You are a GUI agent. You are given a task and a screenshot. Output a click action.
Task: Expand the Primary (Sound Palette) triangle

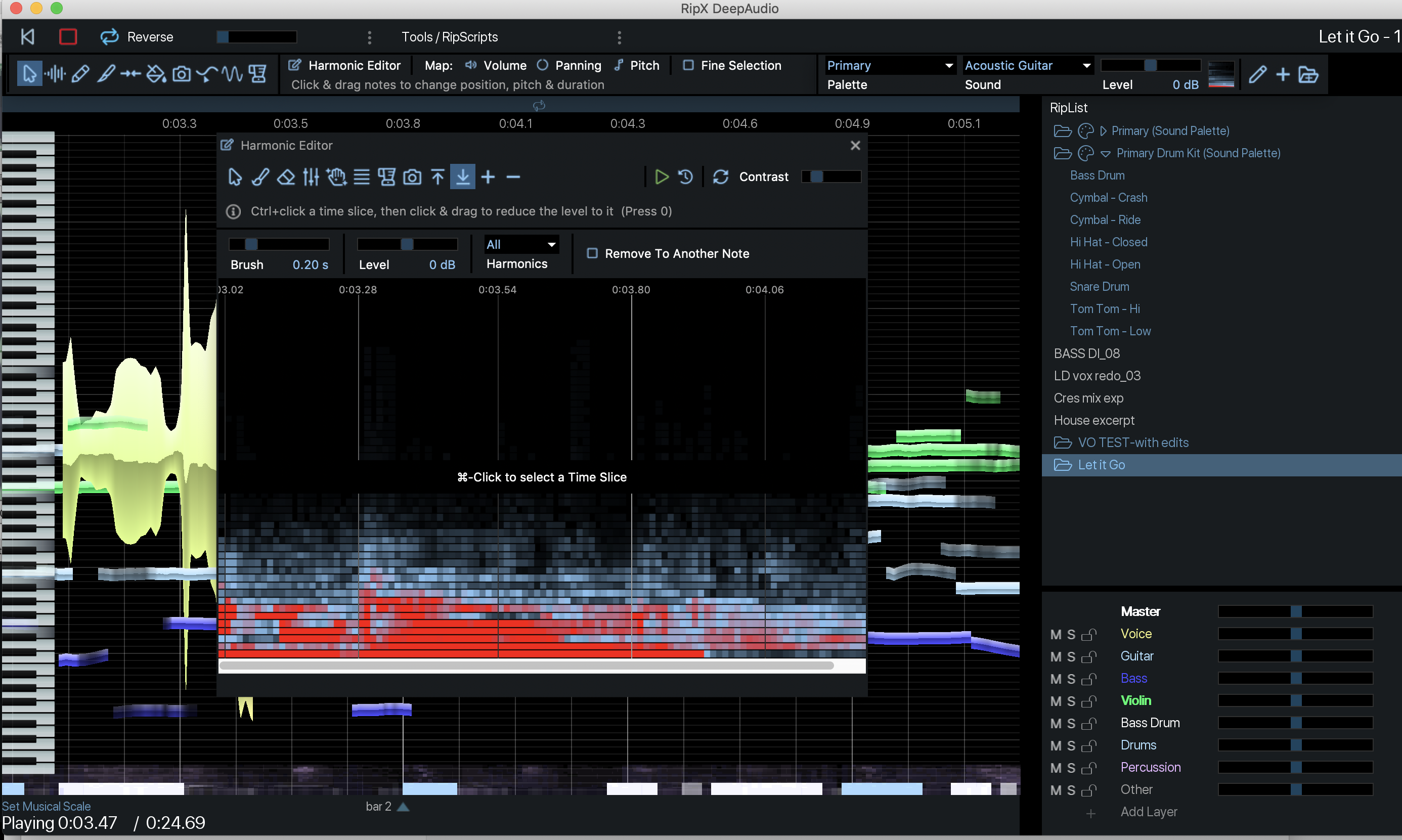coord(1103,131)
